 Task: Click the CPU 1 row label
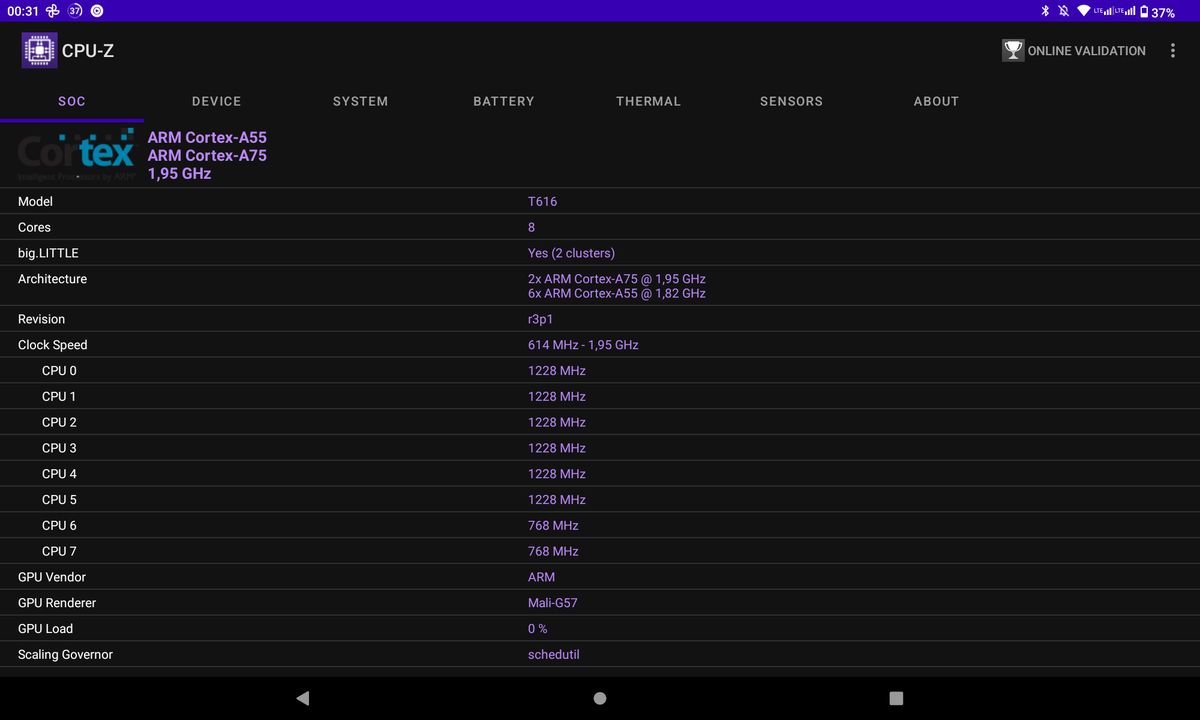pyautogui.click(x=59, y=397)
